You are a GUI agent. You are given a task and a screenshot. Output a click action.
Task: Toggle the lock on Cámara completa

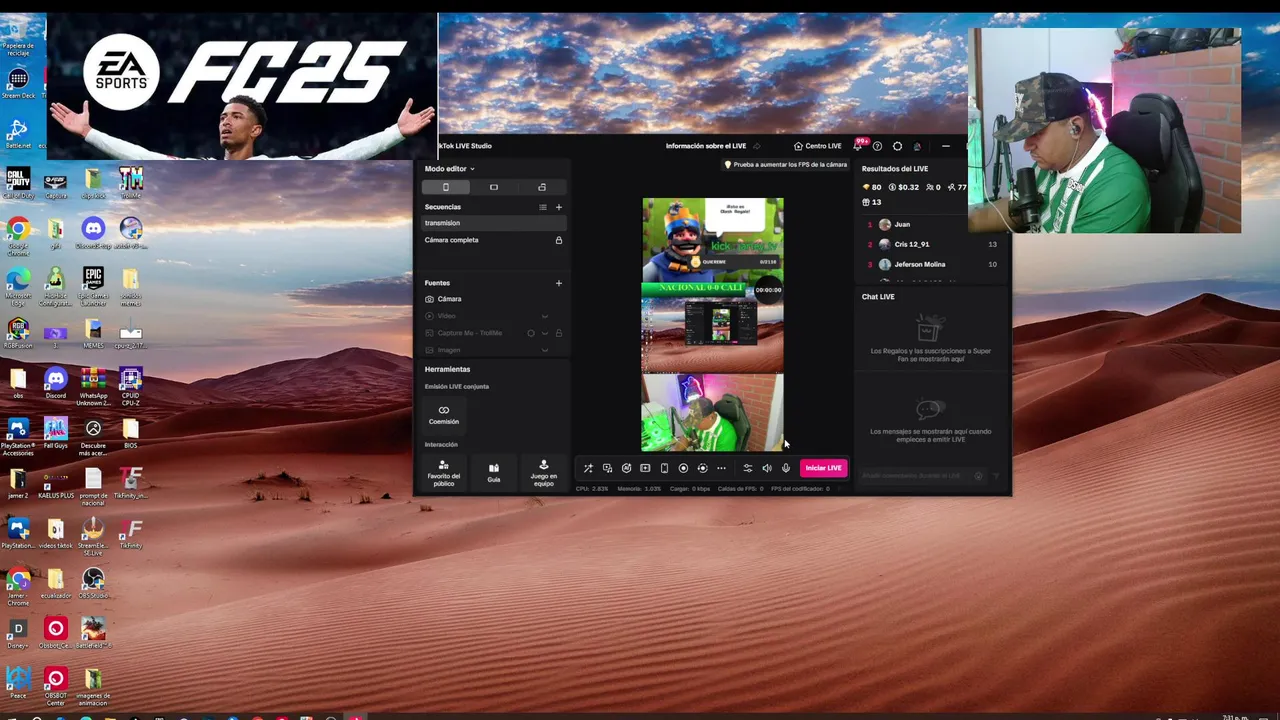point(559,240)
